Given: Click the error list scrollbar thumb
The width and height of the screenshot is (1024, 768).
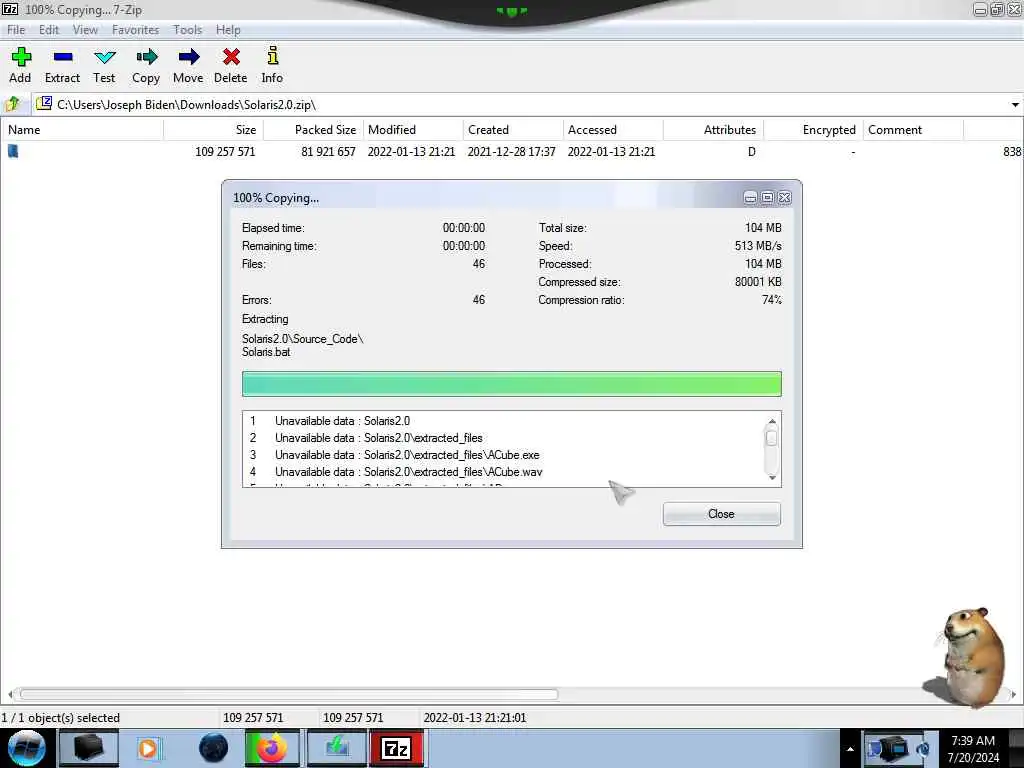Looking at the screenshot, I should pyautogui.click(x=771, y=438).
